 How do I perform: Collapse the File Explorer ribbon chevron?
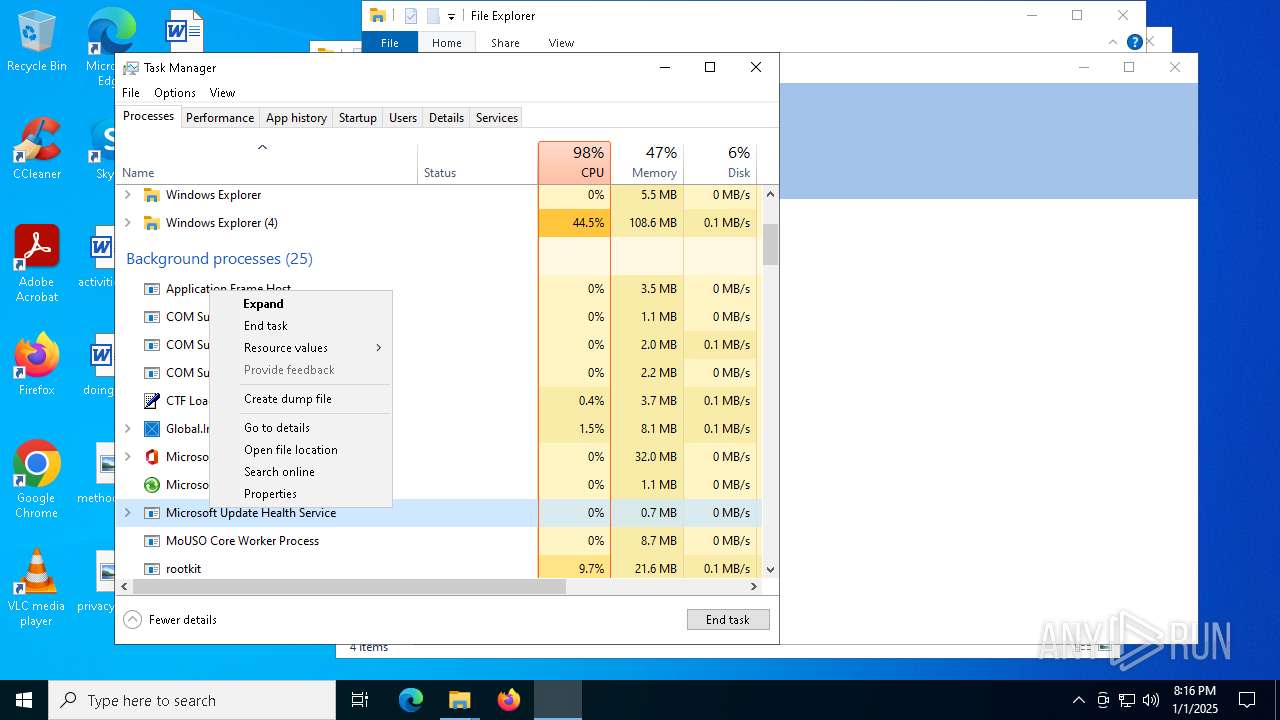click(1113, 42)
